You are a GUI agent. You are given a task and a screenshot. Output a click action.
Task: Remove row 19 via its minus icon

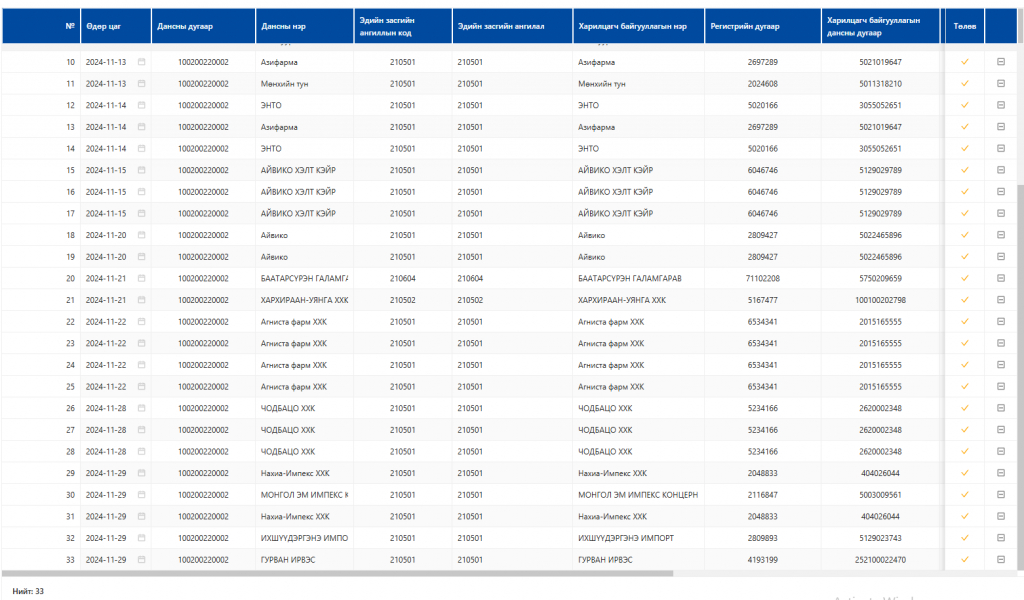point(1000,257)
